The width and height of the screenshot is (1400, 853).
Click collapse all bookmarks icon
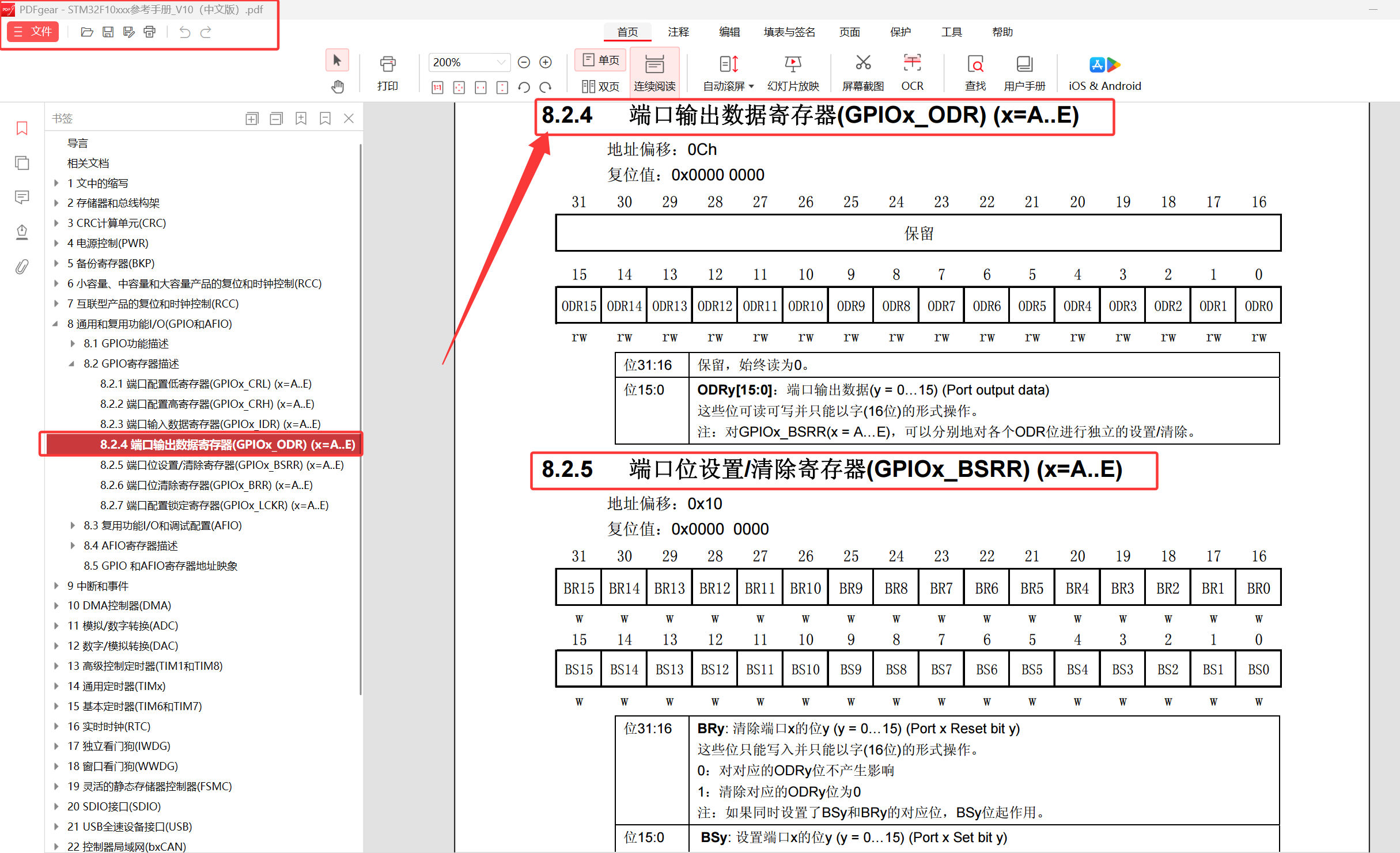[277, 119]
